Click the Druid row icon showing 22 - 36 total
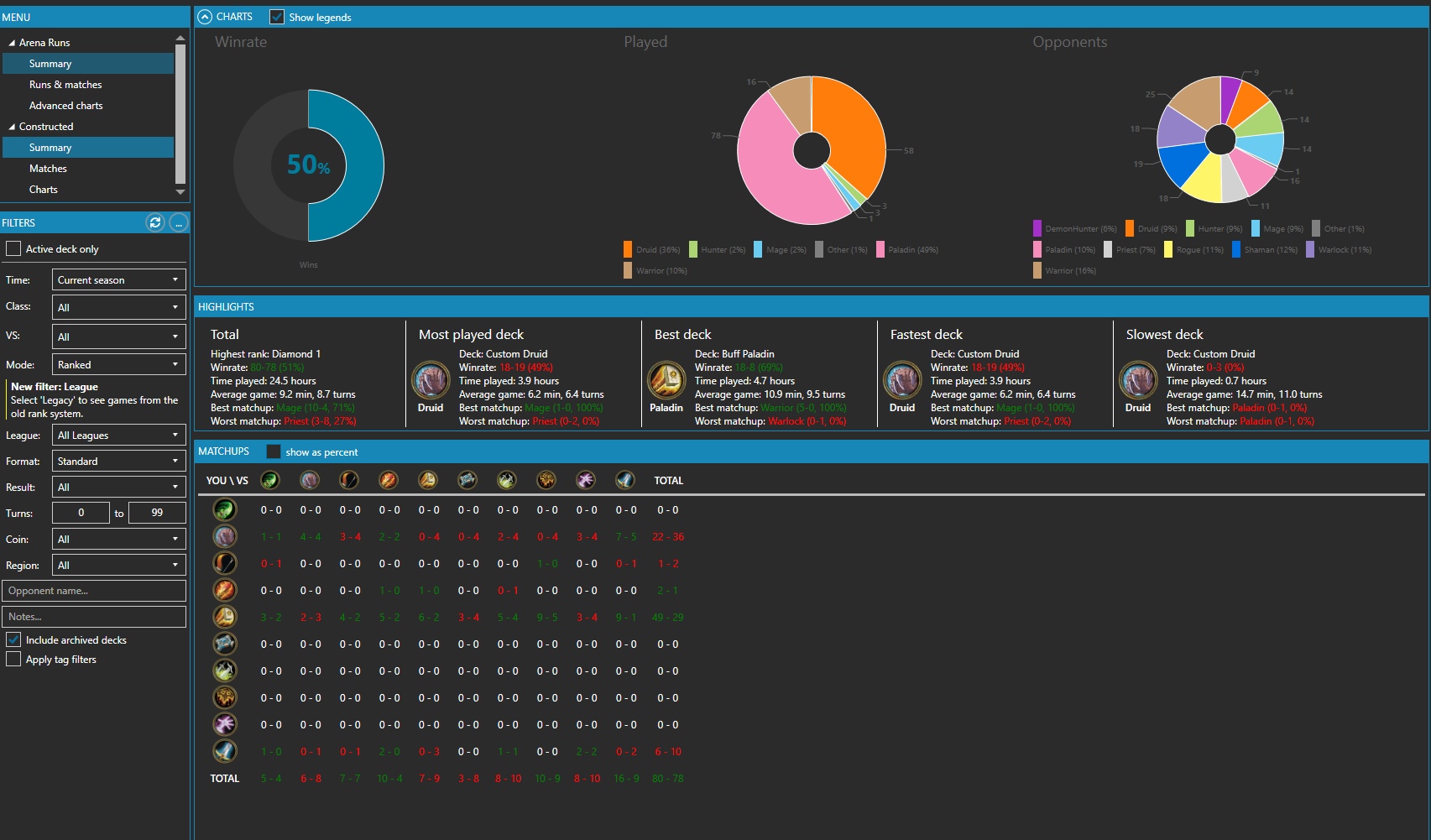Image resolution: width=1431 pixels, height=840 pixels. click(224, 536)
